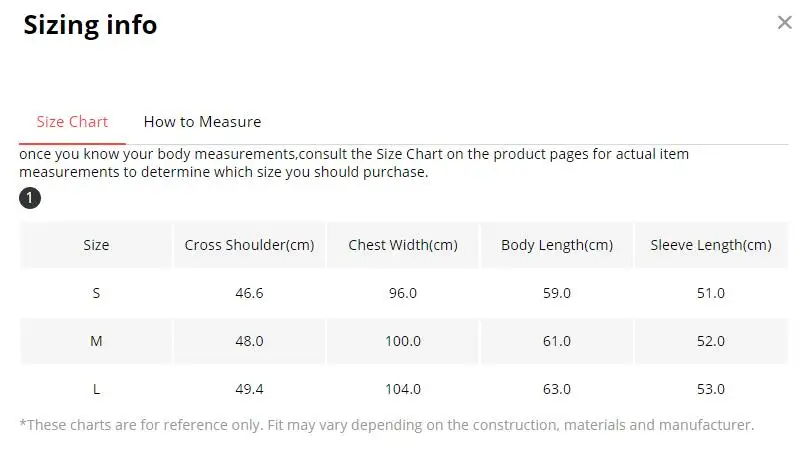Click the numbered 1 badge icon
The height and width of the screenshot is (474, 802).
(30, 198)
